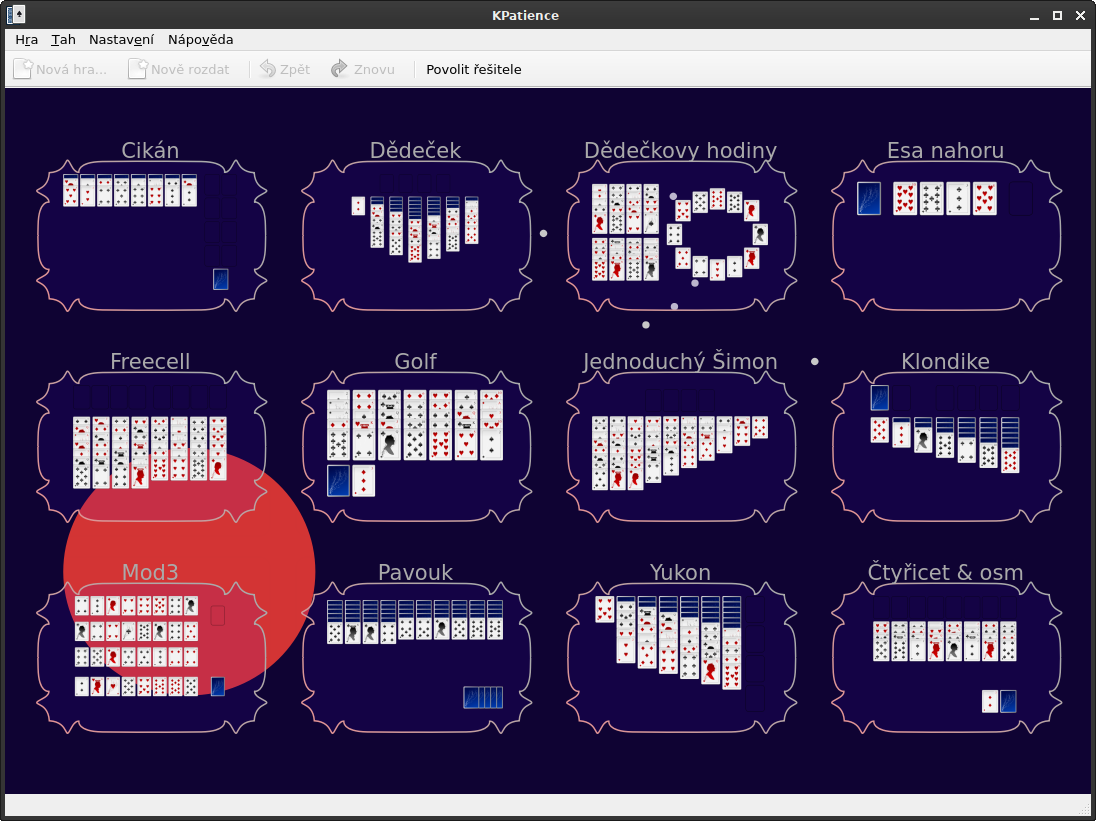Image resolution: width=1096 pixels, height=821 pixels.
Task: Select the Jednoduchý Šimon game preview
Action: pyautogui.click(x=681, y=447)
